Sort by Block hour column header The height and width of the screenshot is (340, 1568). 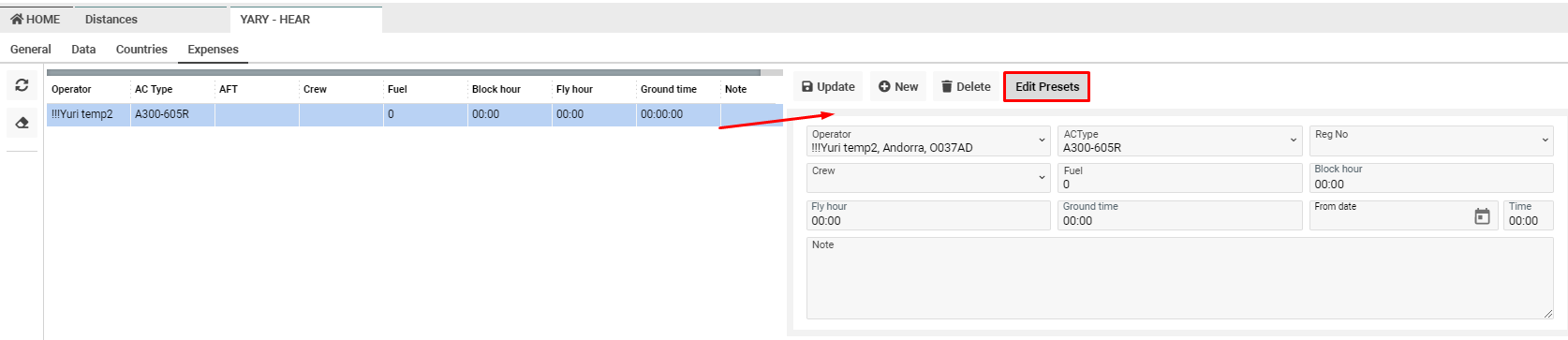point(496,89)
